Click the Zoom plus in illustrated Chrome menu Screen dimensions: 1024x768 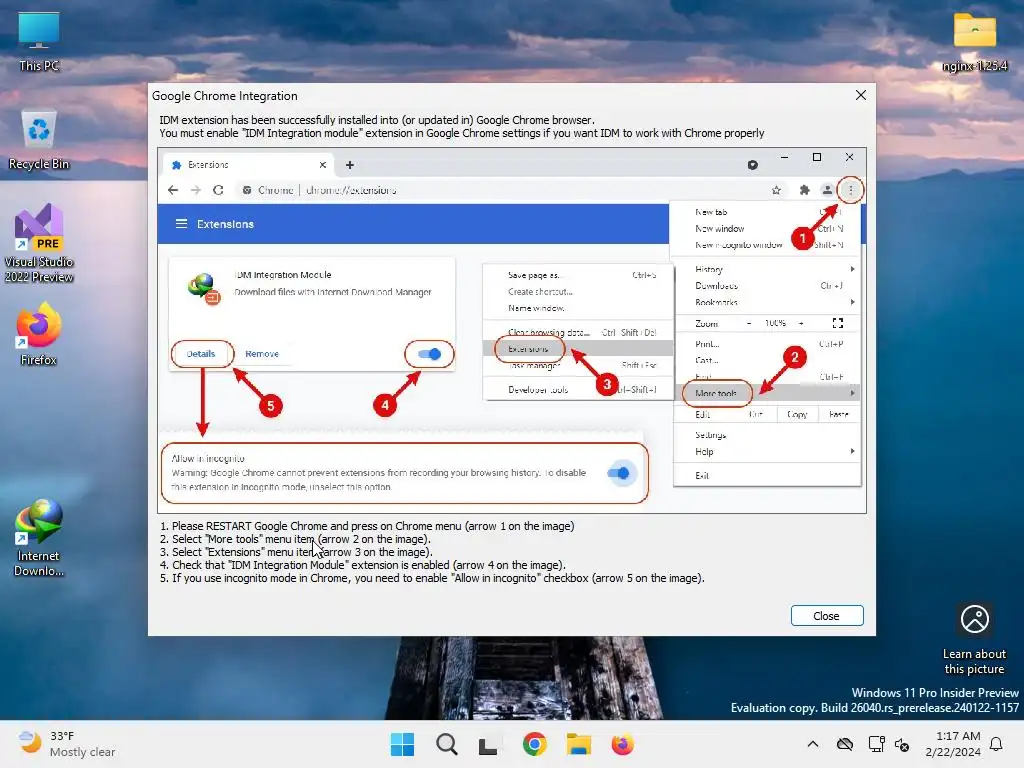coord(801,323)
